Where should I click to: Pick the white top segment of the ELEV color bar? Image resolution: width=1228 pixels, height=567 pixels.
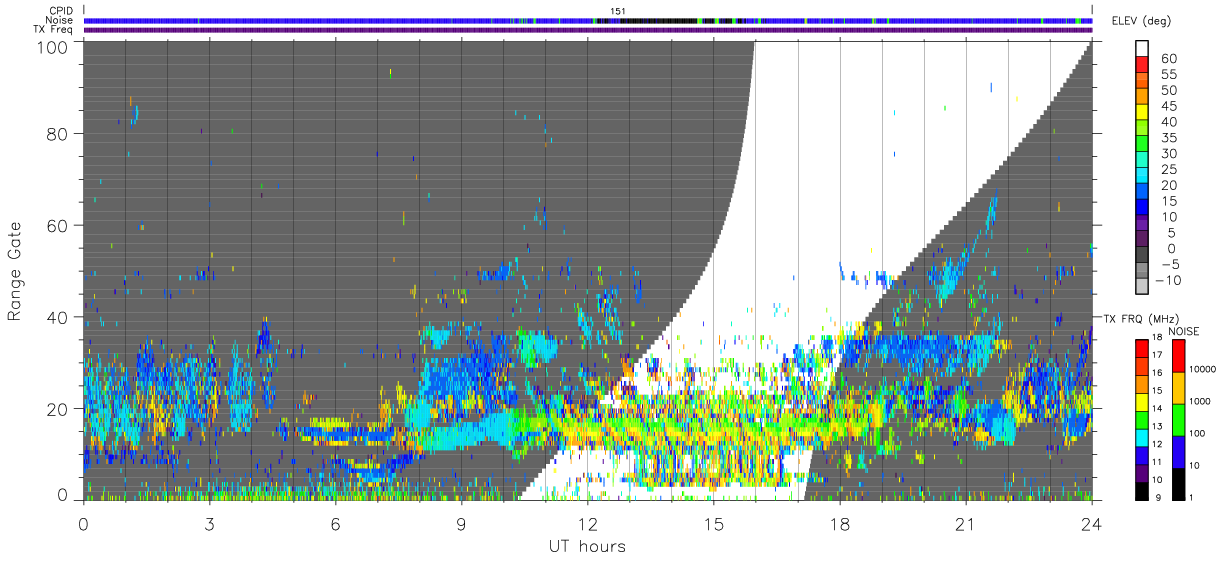tap(1143, 48)
